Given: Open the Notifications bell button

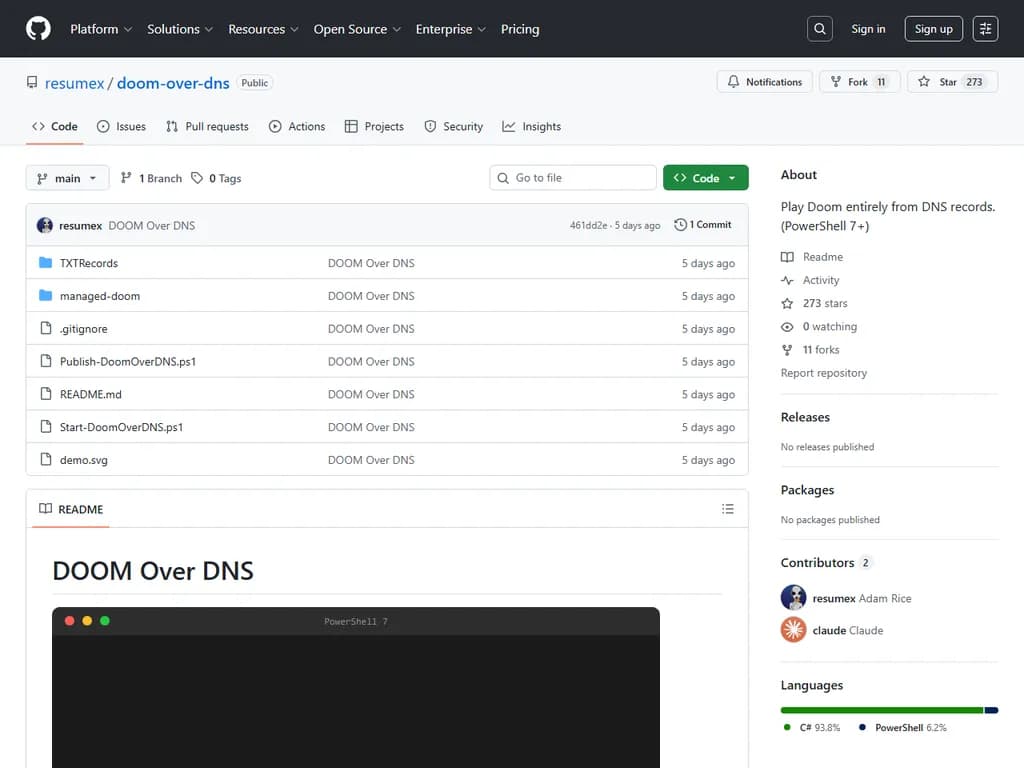Looking at the screenshot, I should point(765,82).
